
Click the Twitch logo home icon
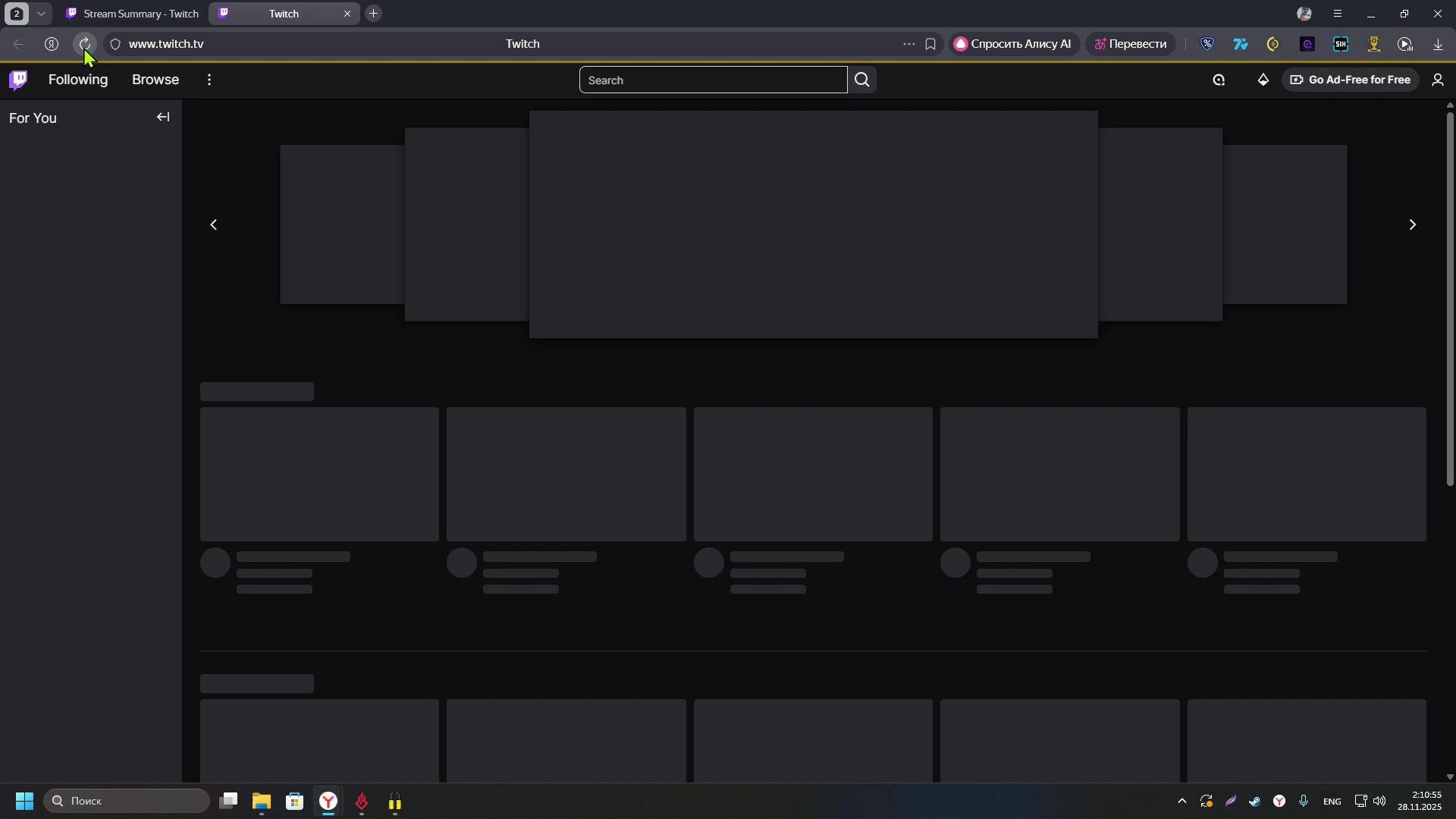(x=18, y=80)
